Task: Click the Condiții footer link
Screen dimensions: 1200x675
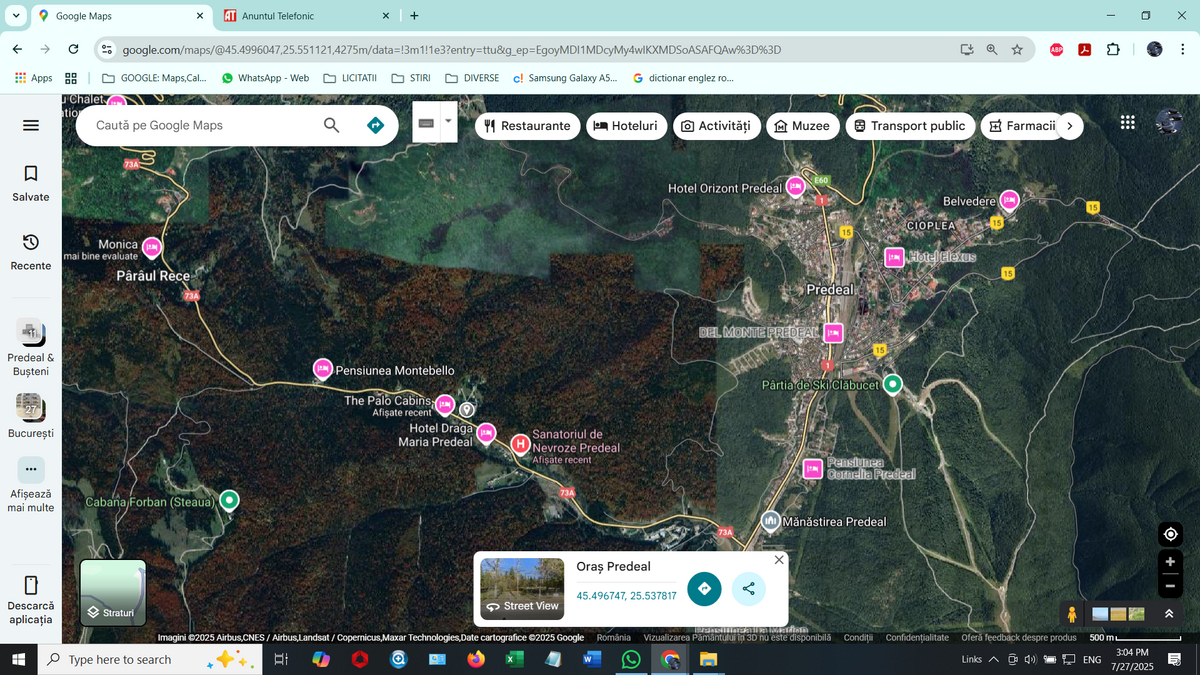Action: pos(858,638)
